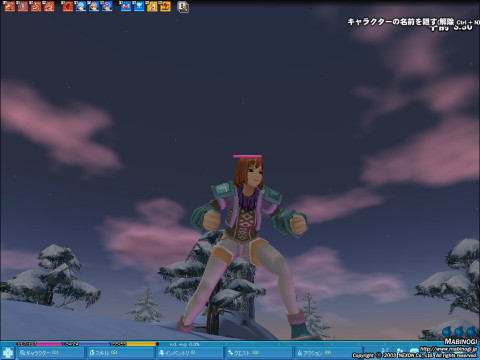Use the red skill starting the middle hotkey group
The image size is (480, 360).
click(x=68, y=6)
